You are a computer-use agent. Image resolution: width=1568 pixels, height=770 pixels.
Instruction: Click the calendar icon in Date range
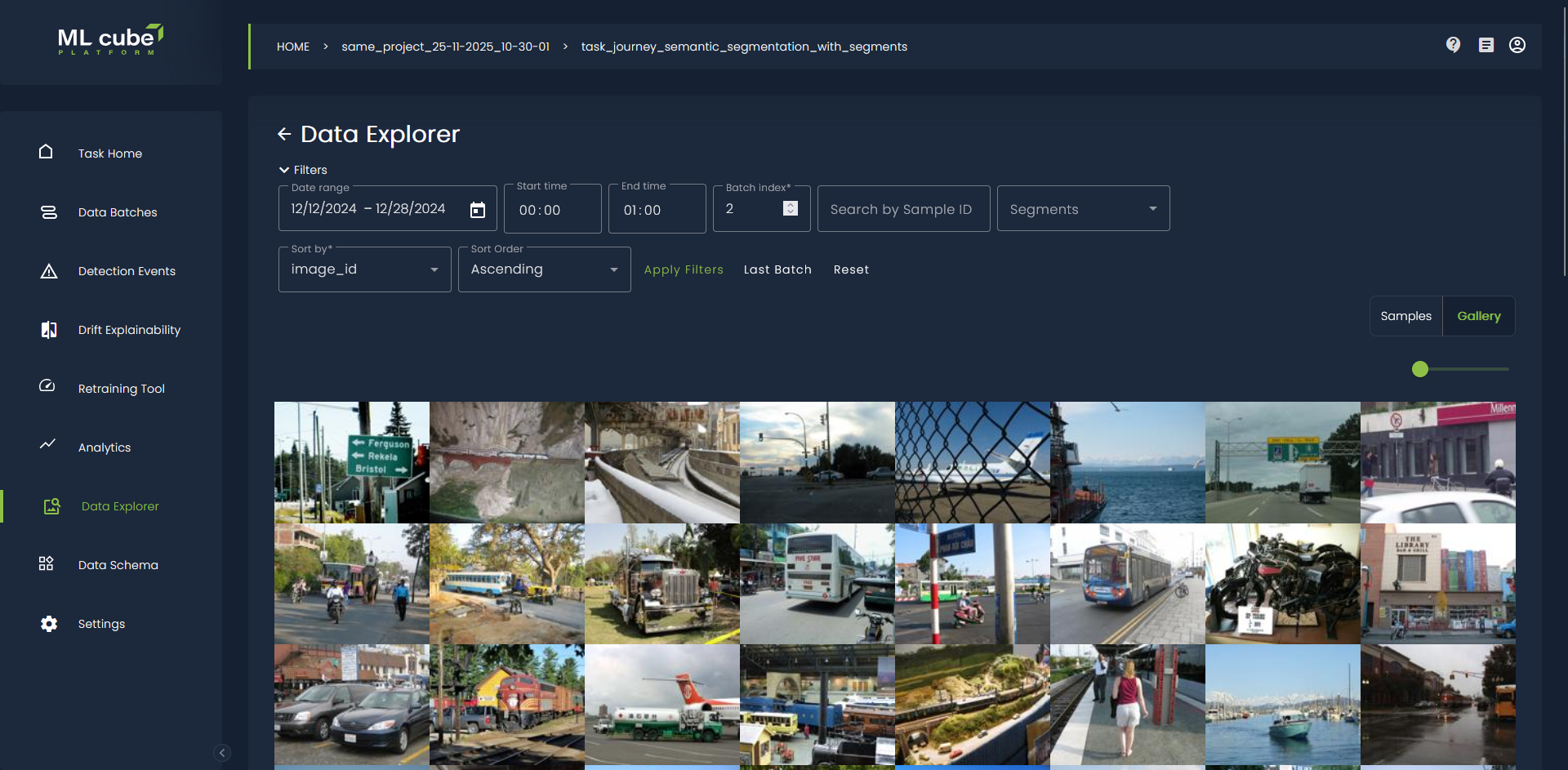pos(478,210)
